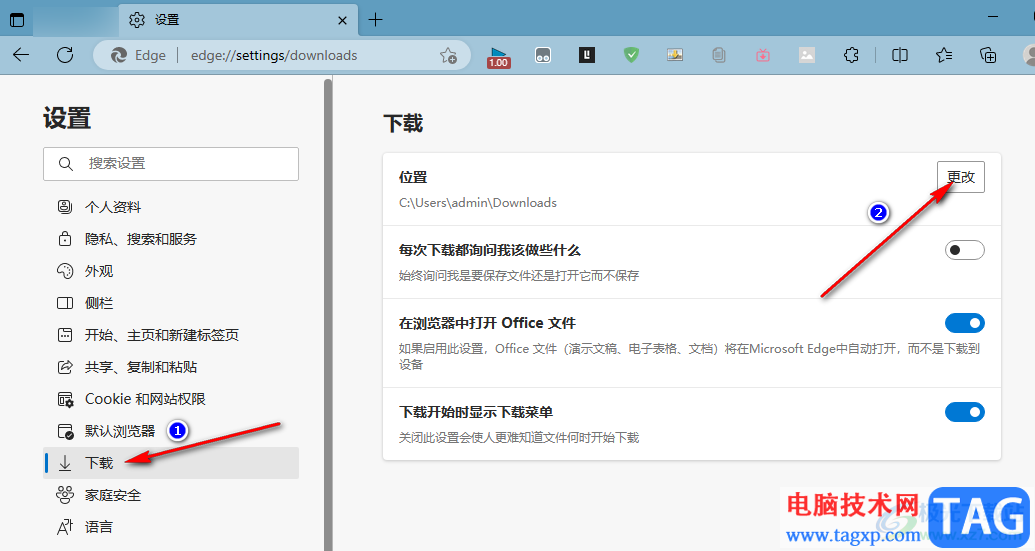
Task: Go back with the back arrow
Action: click(x=21, y=55)
